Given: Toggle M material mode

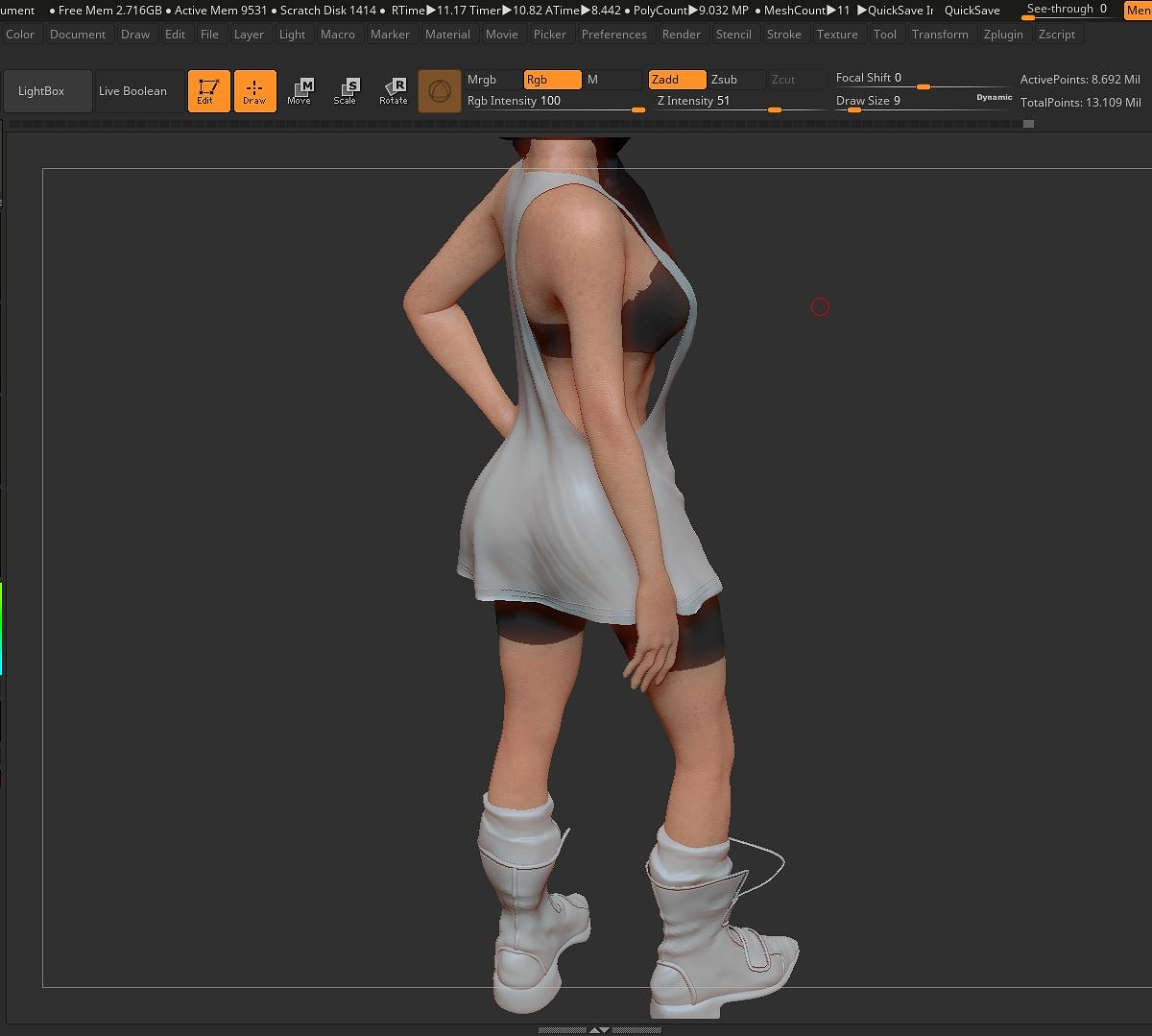Looking at the screenshot, I should pos(612,80).
